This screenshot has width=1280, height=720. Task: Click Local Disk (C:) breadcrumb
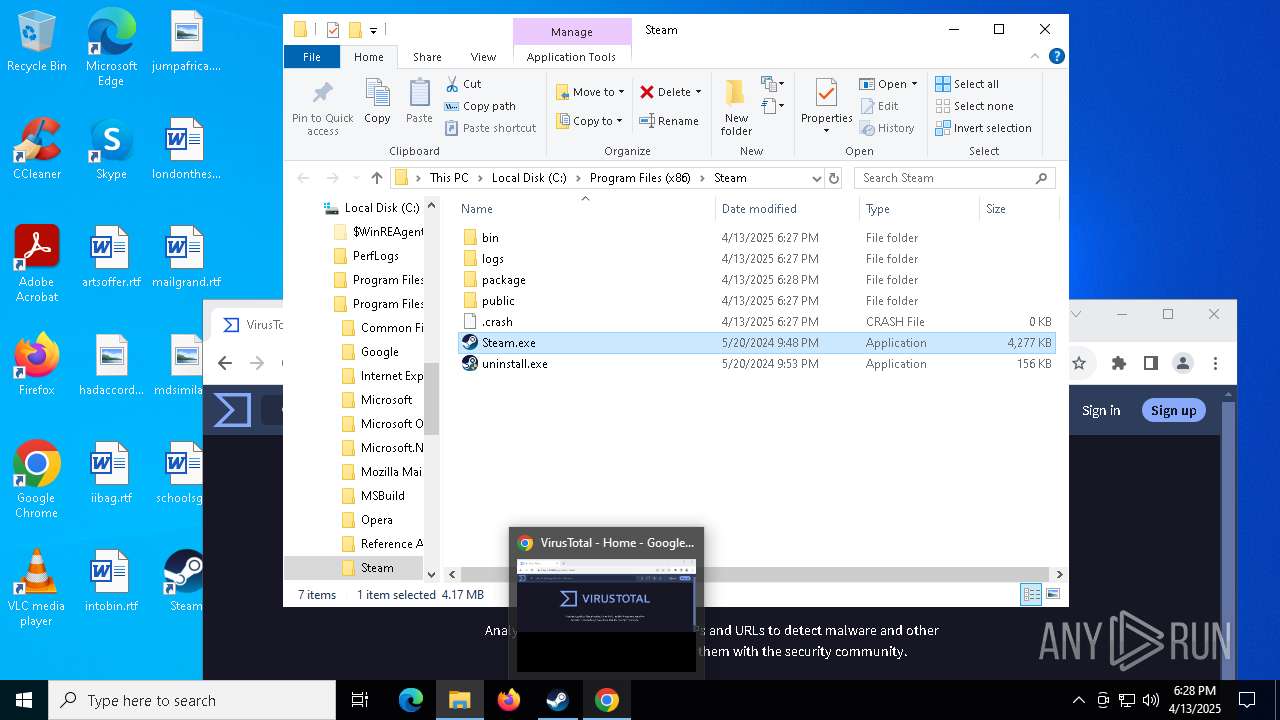(529, 178)
